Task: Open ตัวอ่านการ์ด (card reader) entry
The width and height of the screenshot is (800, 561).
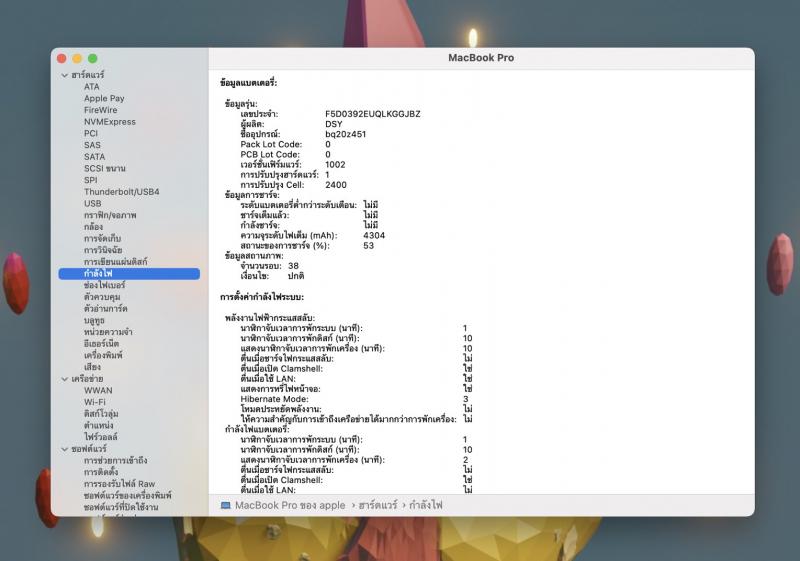Action: coord(106,309)
